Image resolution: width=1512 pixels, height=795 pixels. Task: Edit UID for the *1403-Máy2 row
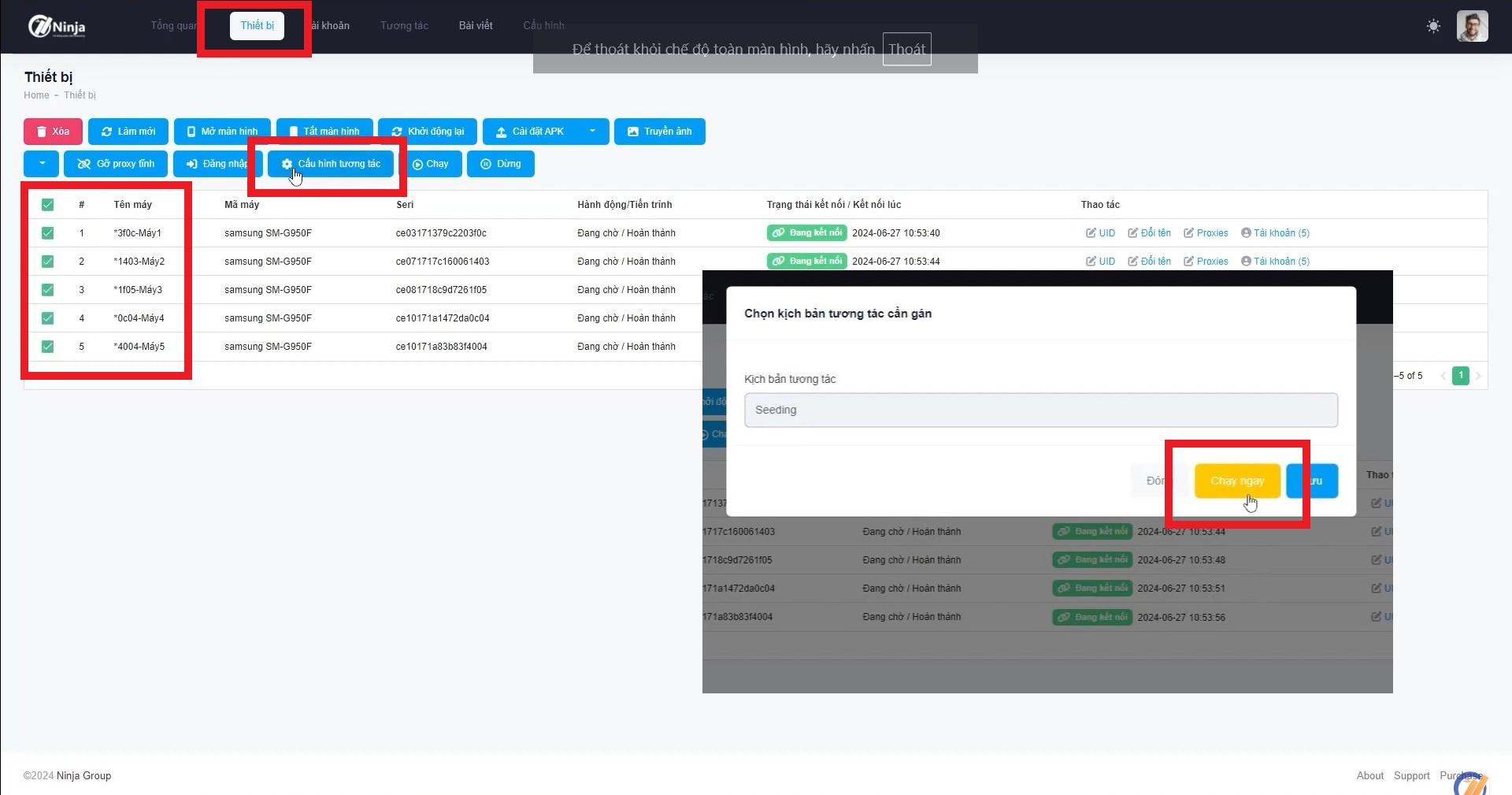(1100, 262)
